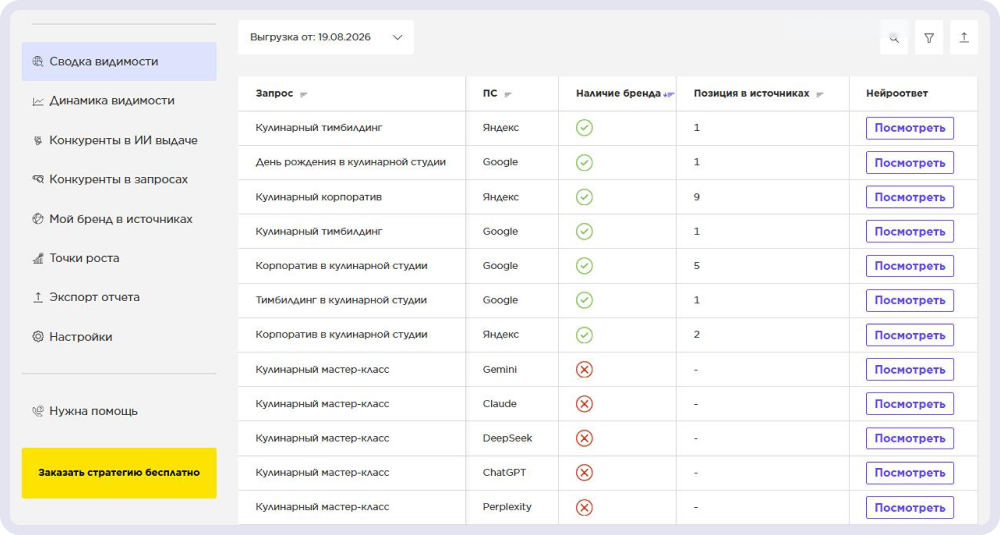Click the Настройки gear icon
The width and height of the screenshot is (1000, 535).
point(38,337)
